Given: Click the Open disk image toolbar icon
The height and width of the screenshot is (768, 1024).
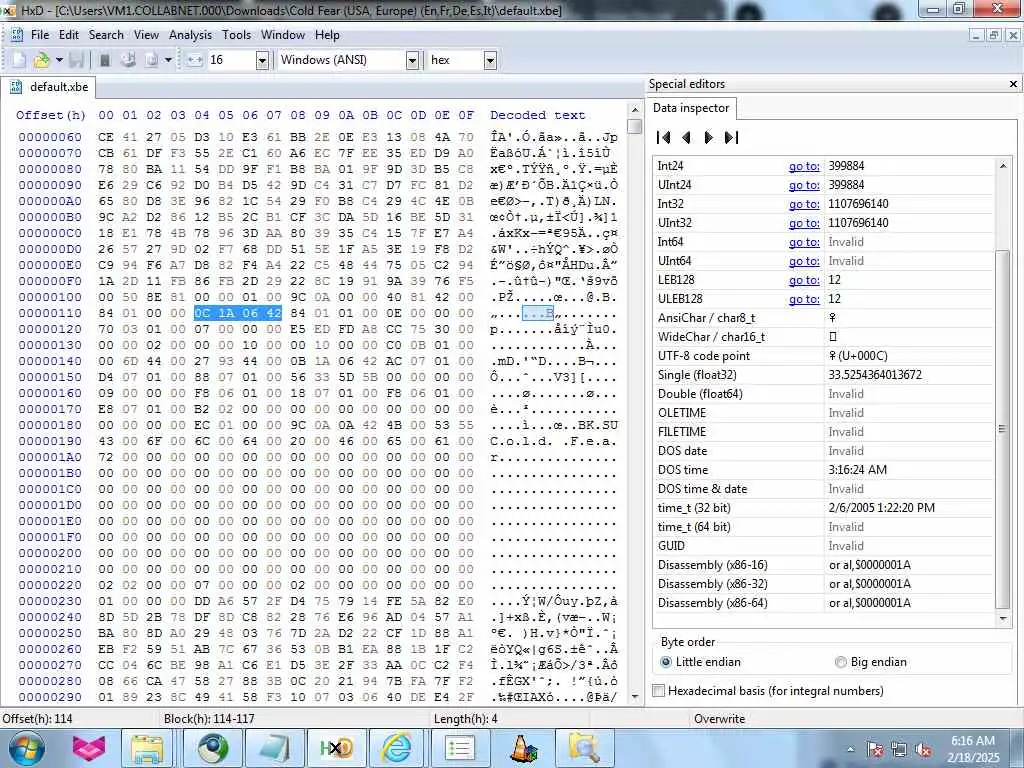Looking at the screenshot, I should point(152,60).
